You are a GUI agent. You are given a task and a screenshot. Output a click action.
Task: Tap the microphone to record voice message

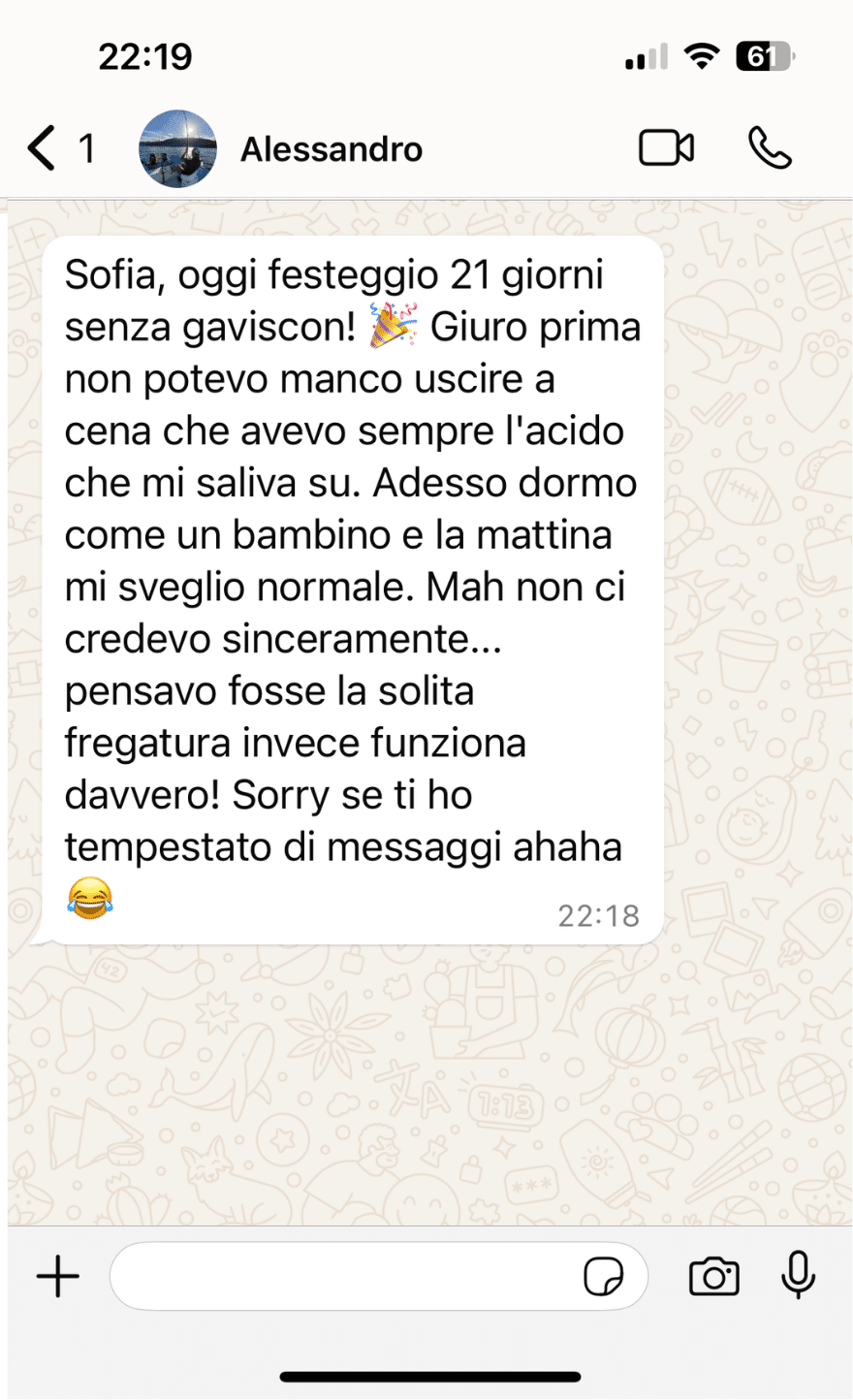point(799,1275)
